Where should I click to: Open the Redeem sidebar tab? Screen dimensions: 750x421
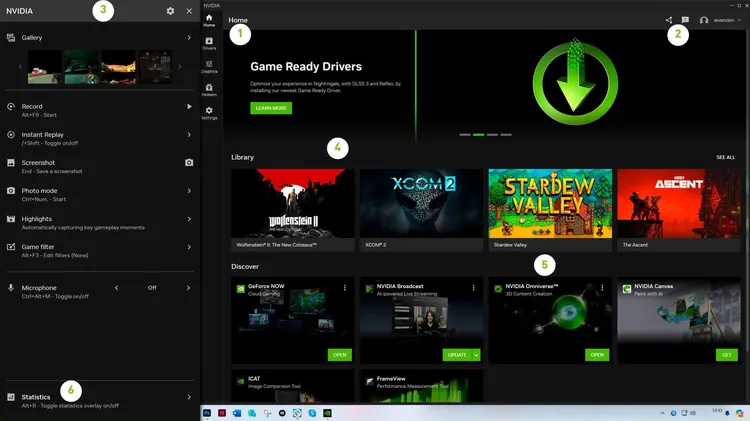(209, 90)
